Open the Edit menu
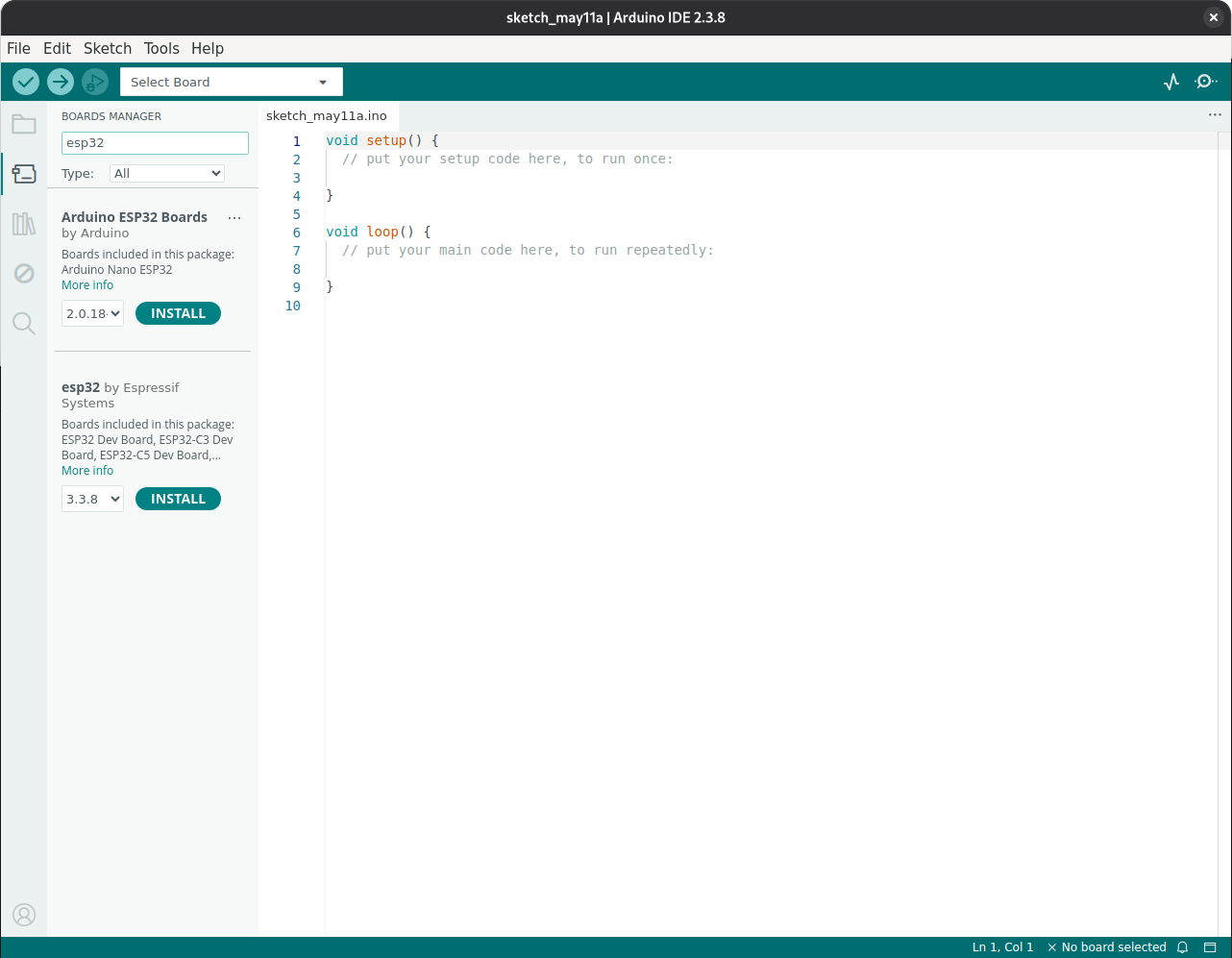 coord(57,48)
